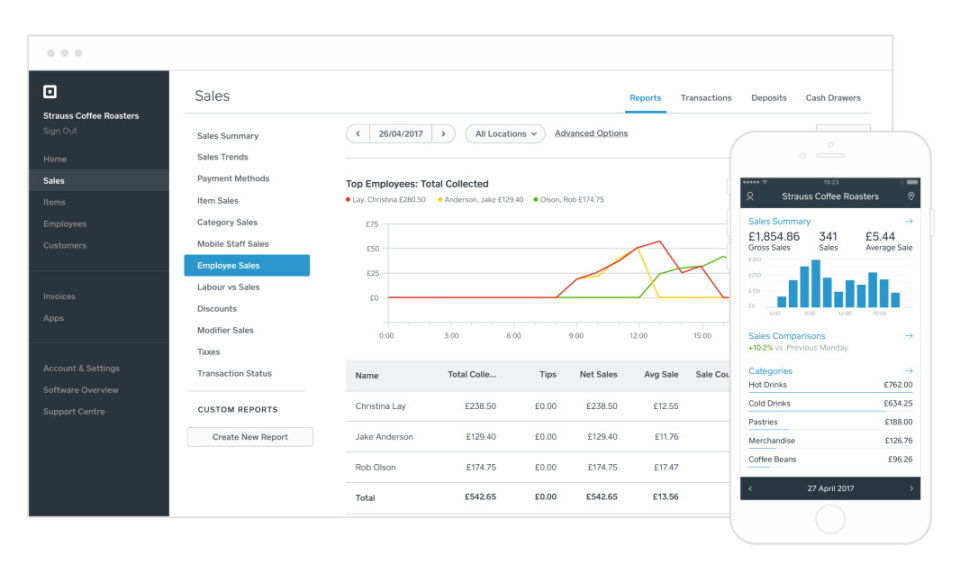
Task: Click red Lay, Christina legend dot
Action: coord(348,199)
